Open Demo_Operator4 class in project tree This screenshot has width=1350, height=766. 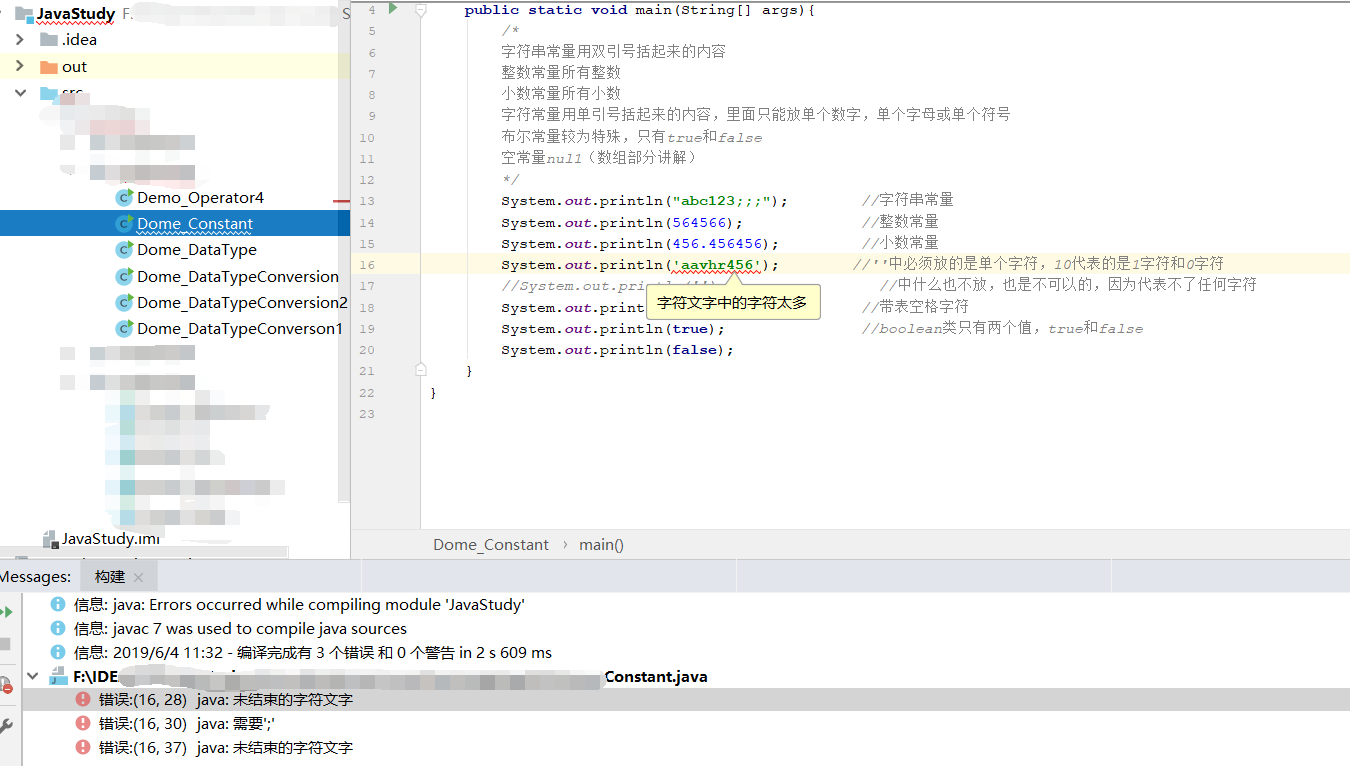click(200, 198)
